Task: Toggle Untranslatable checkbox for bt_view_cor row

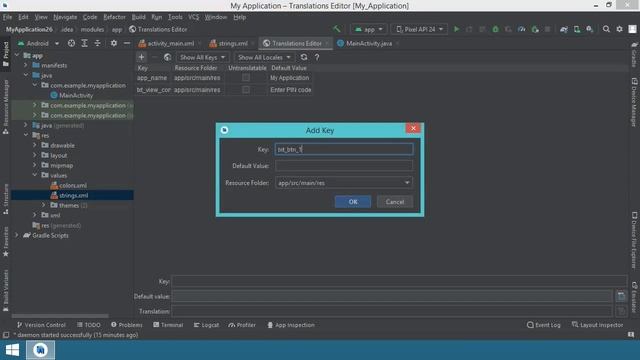Action: click(246, 89)
